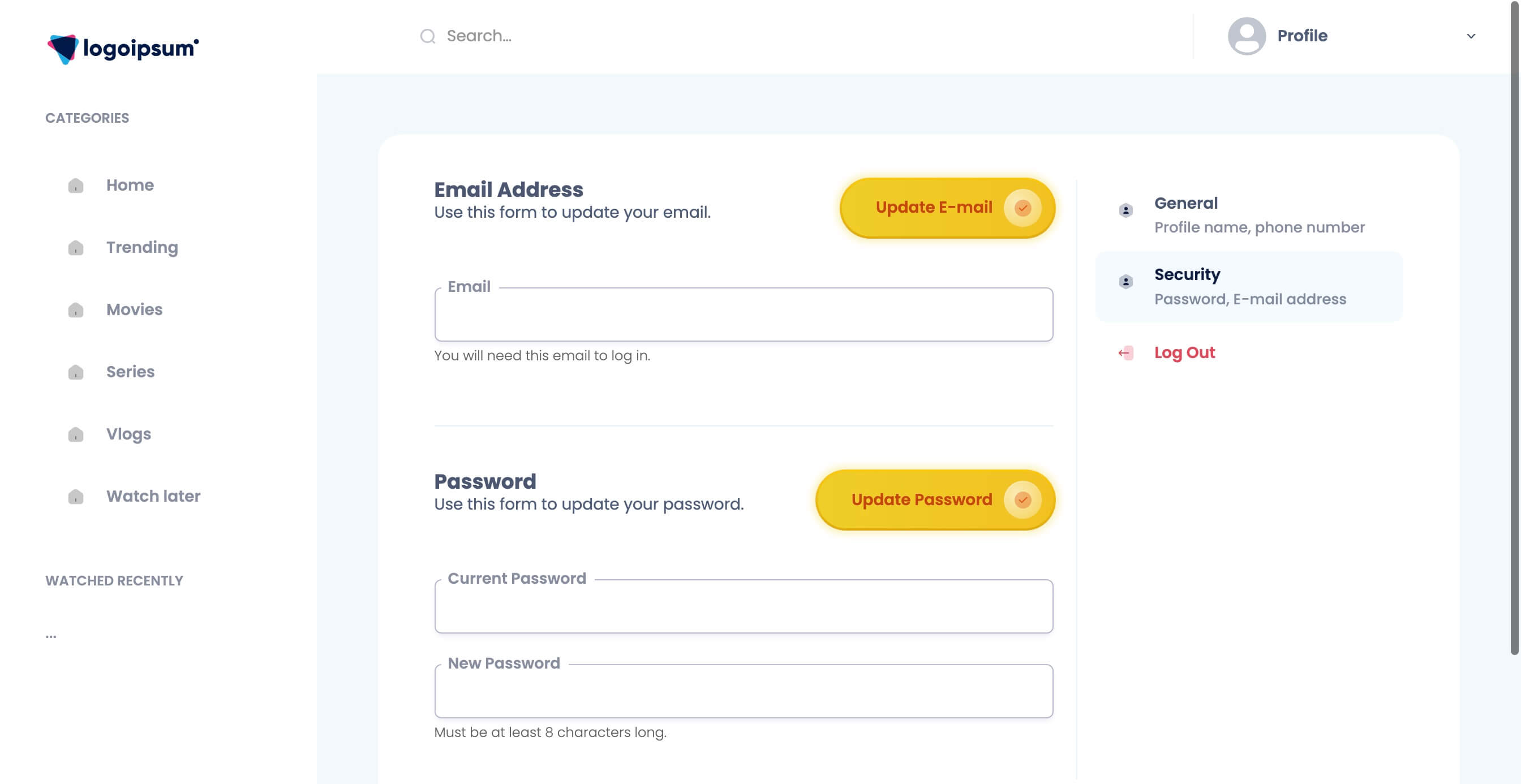This screenshot has width=1521, height=784.
Task: Click the logoipsum logo
Action: (x=123, y=49)
